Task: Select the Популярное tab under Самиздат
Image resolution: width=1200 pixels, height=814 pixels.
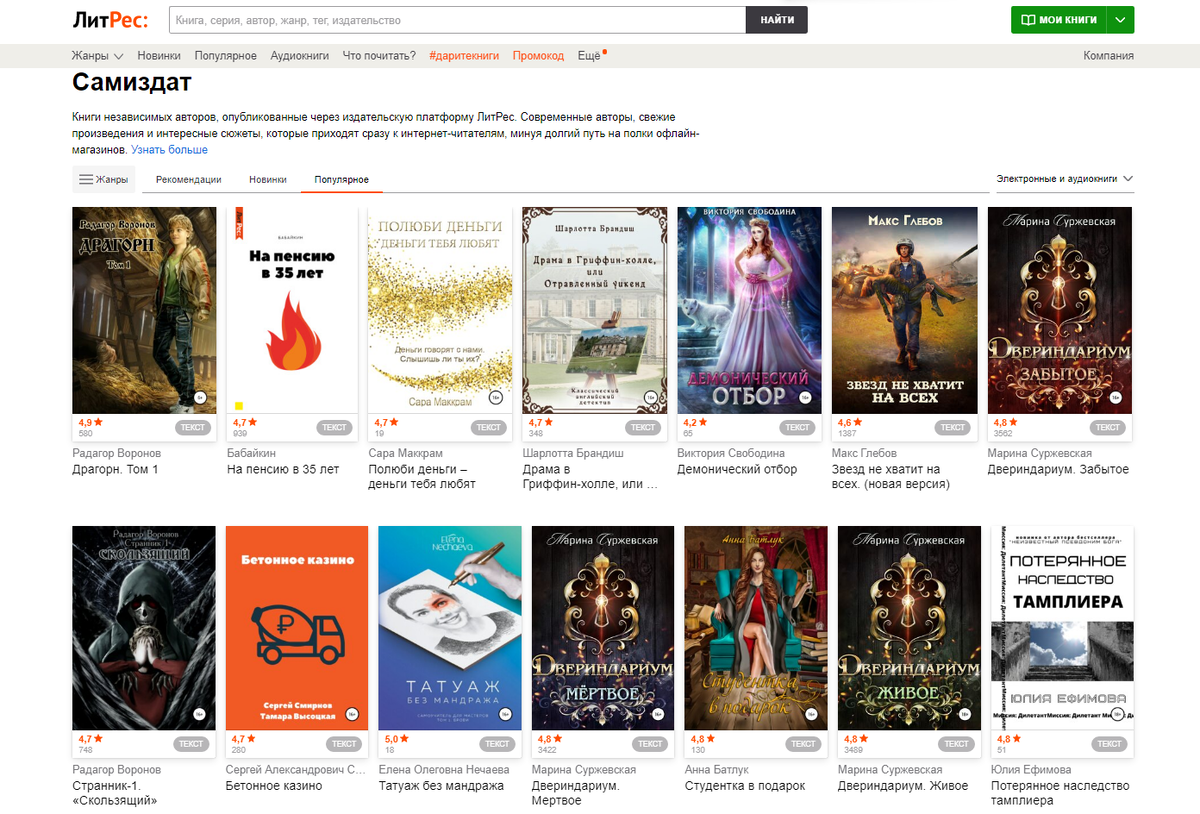Action: (341, 180)
